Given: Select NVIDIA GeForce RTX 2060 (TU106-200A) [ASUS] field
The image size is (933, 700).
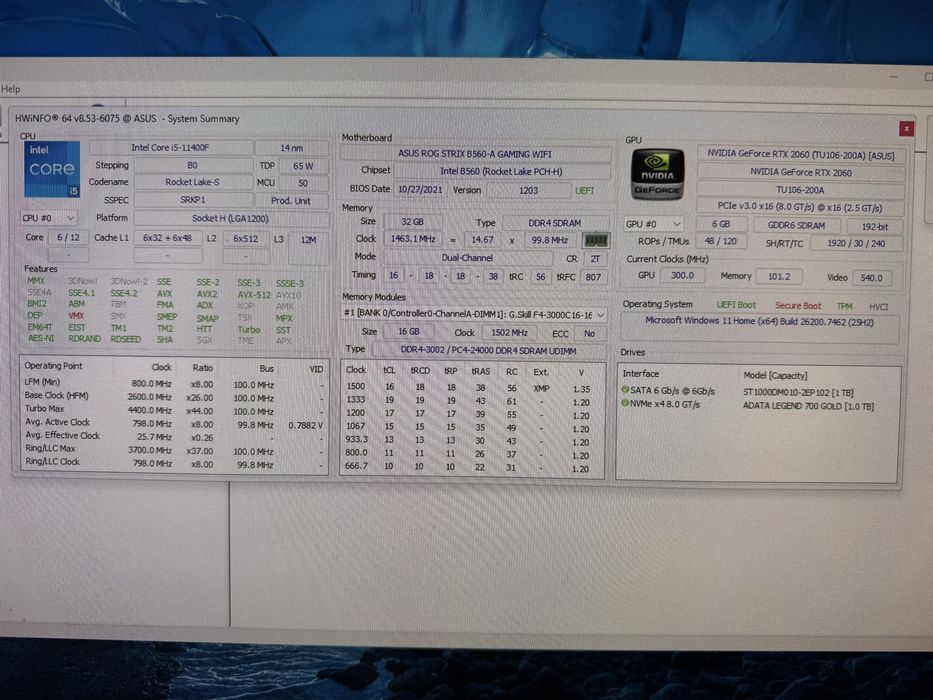Looking at the screenshot, I should tap(800, 155).
